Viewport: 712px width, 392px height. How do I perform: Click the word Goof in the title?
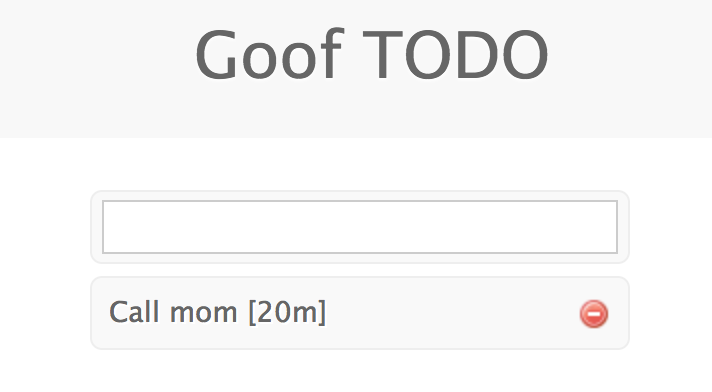pyautogui.click(x=268, y=55)
